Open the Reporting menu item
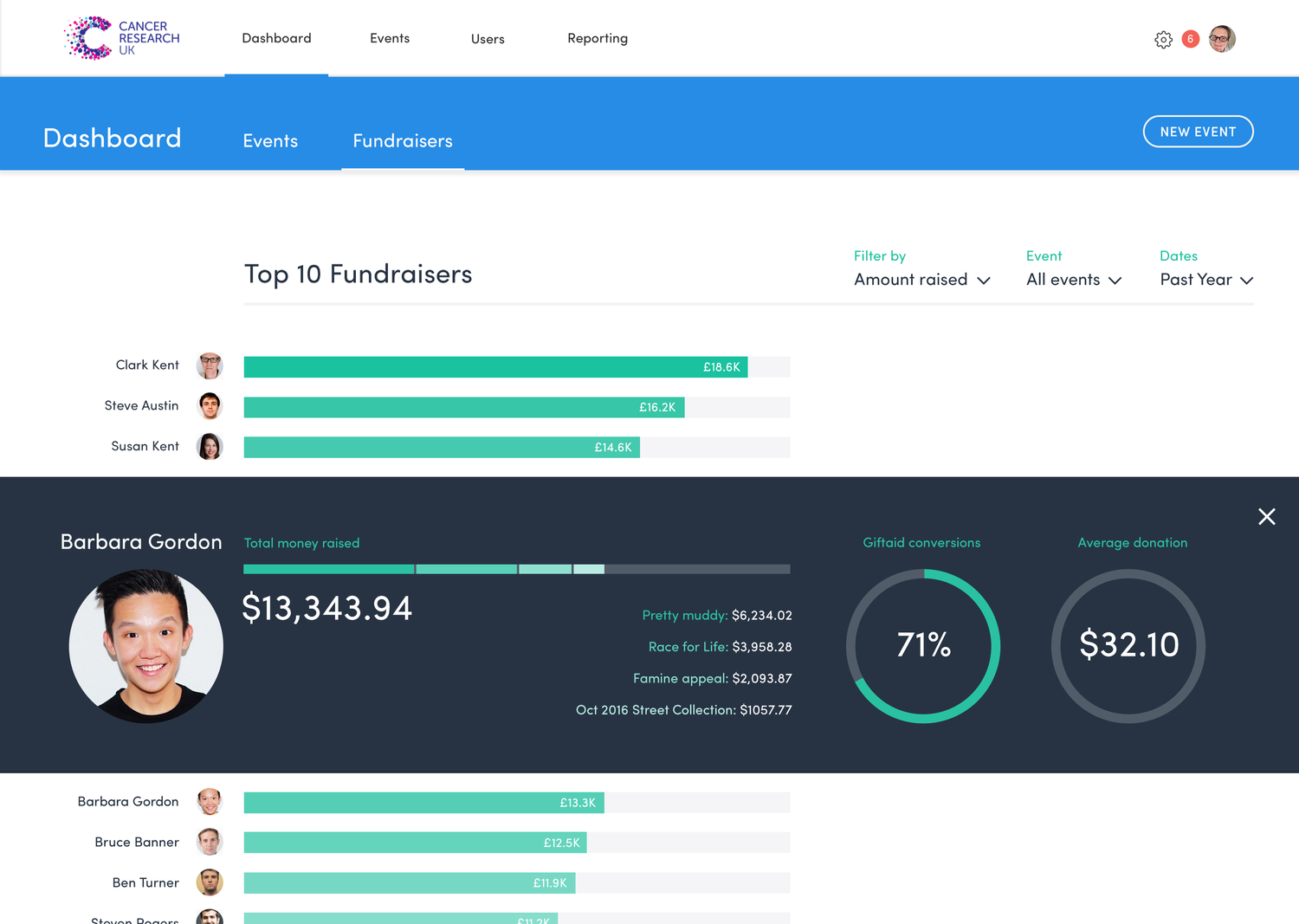 tap(598, 38)
